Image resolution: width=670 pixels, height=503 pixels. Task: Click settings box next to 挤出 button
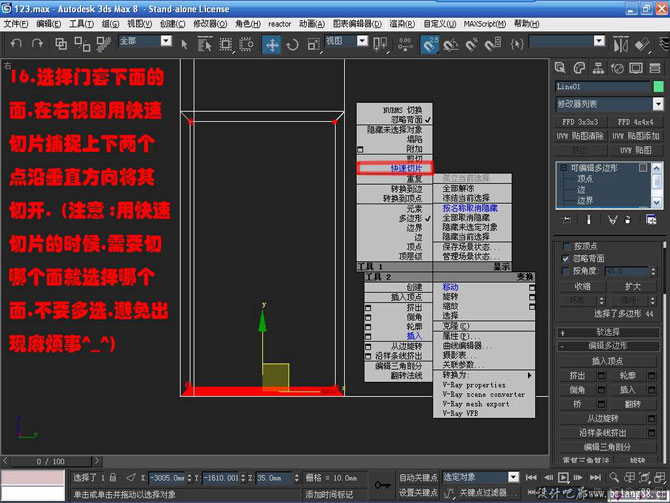[x=601, y=376]
